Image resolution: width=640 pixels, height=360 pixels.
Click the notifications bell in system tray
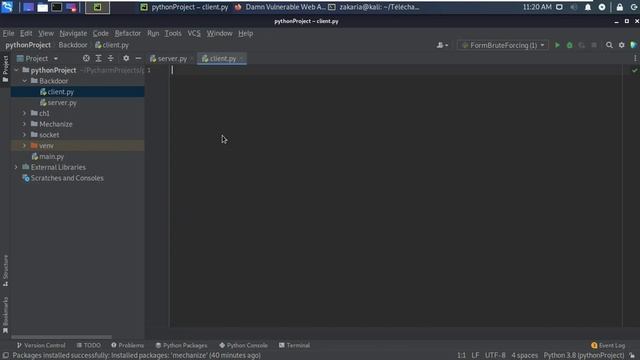pyautogui.click(x=588, y=7)
